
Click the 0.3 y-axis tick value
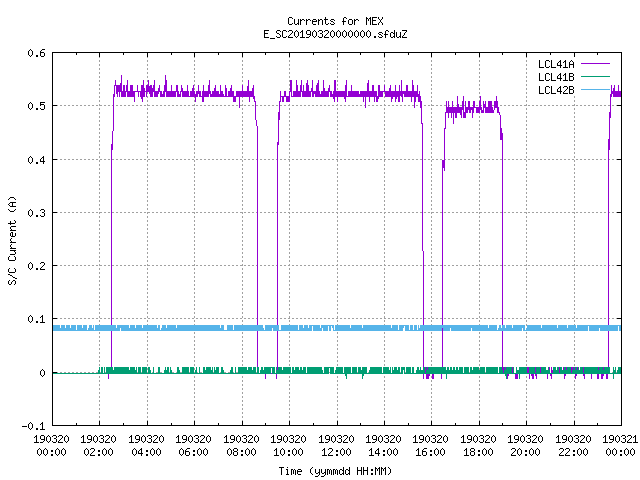coord(36,213)
